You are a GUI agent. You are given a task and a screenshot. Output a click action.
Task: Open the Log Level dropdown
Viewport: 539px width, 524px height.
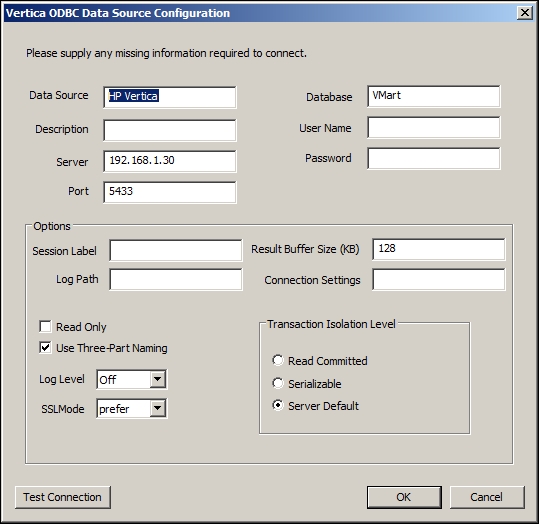click(x=157, y=379)
